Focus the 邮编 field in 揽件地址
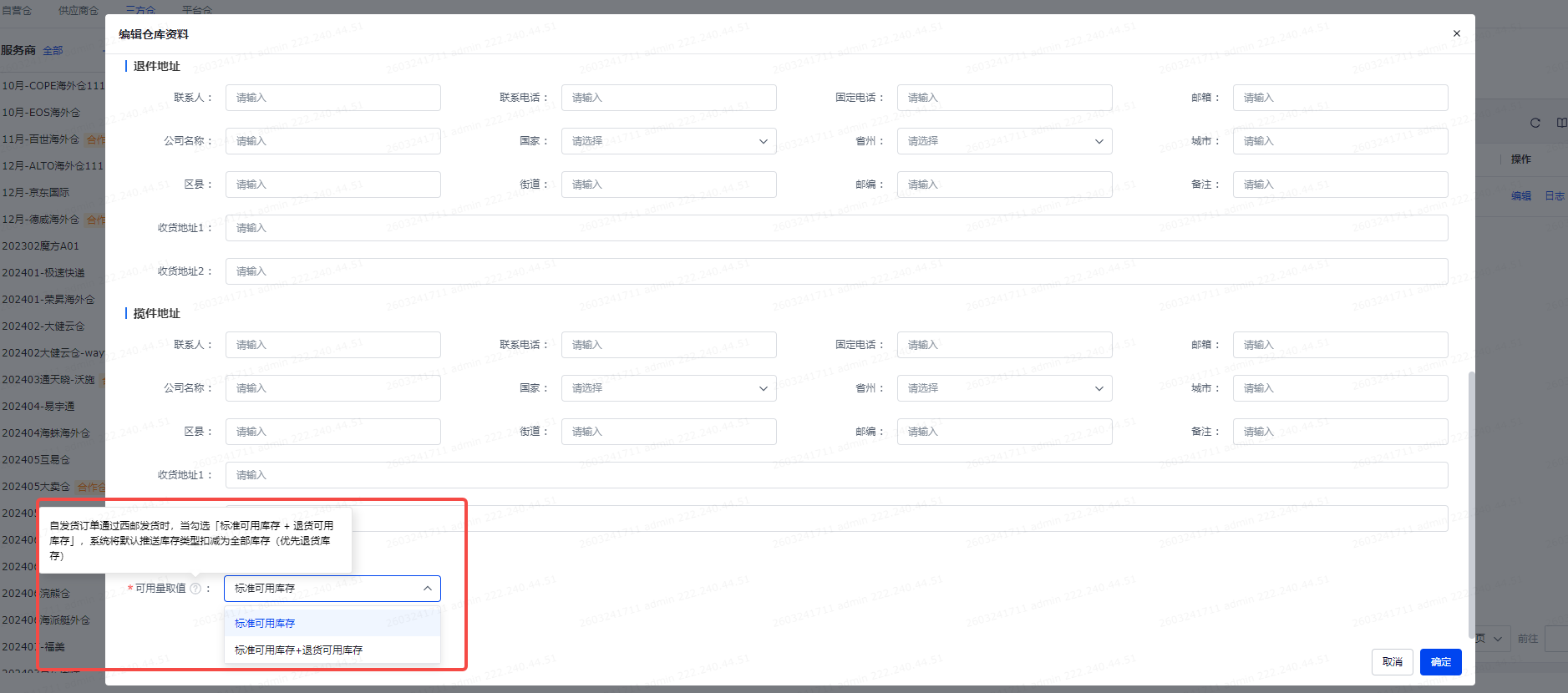This screenshot has width=1568, height=693. pyautogui.click(x=1004, y=432)
